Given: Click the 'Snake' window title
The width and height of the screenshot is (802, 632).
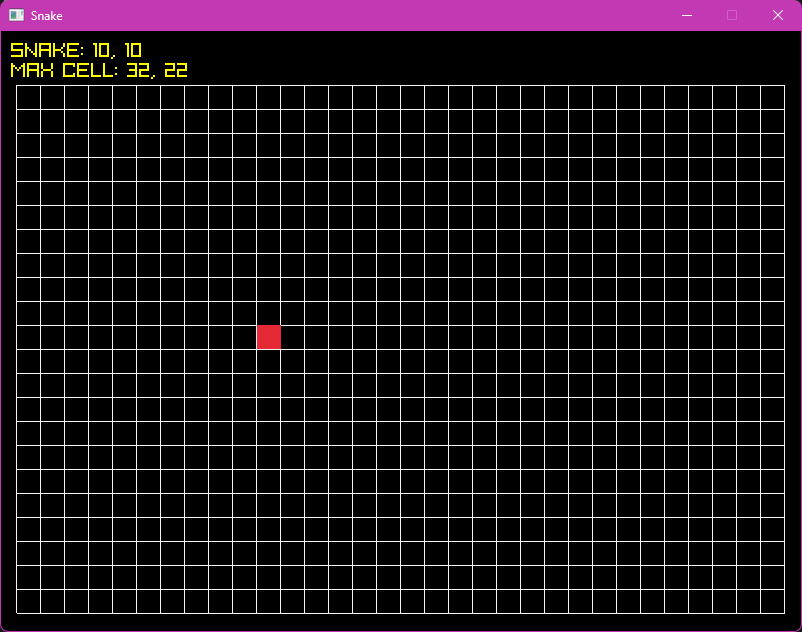Looking at the screenshot, I should [x=47, y=16].
